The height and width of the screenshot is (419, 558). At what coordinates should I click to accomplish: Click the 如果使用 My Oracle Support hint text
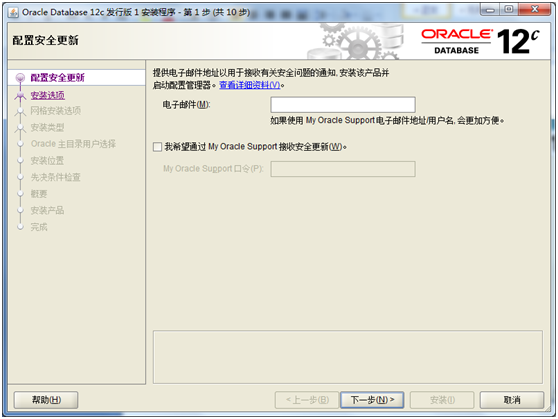pos(387,121)
